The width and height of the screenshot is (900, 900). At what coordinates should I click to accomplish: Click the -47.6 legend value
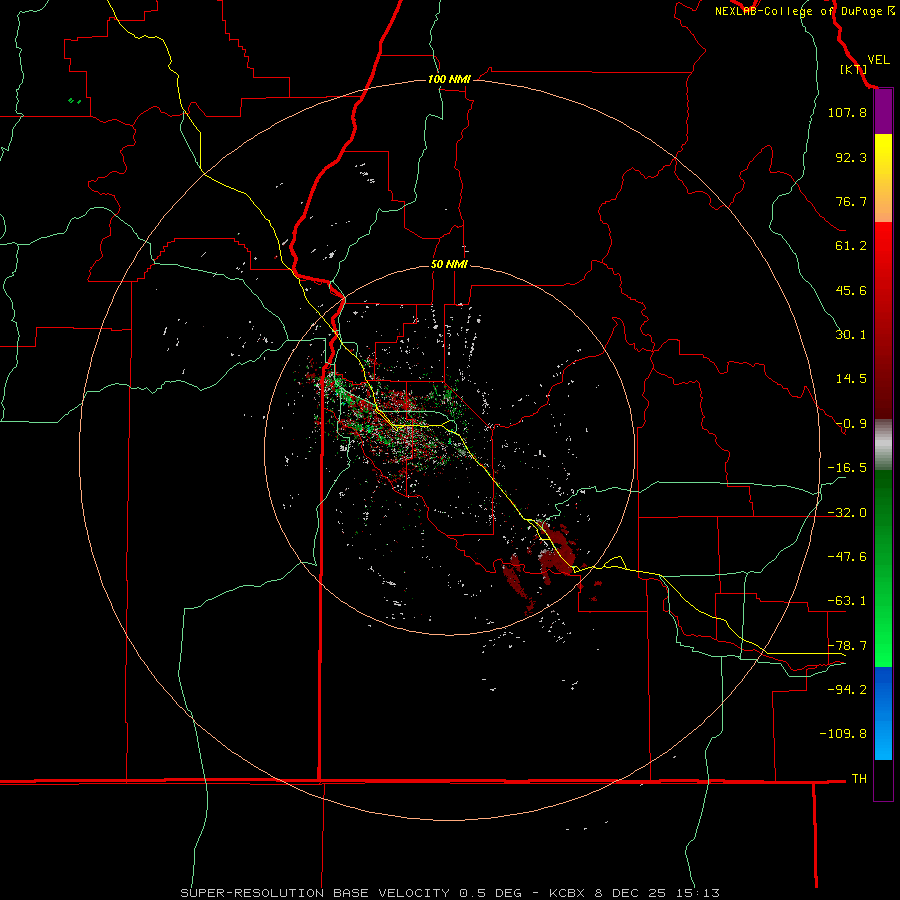pos(847,557)
